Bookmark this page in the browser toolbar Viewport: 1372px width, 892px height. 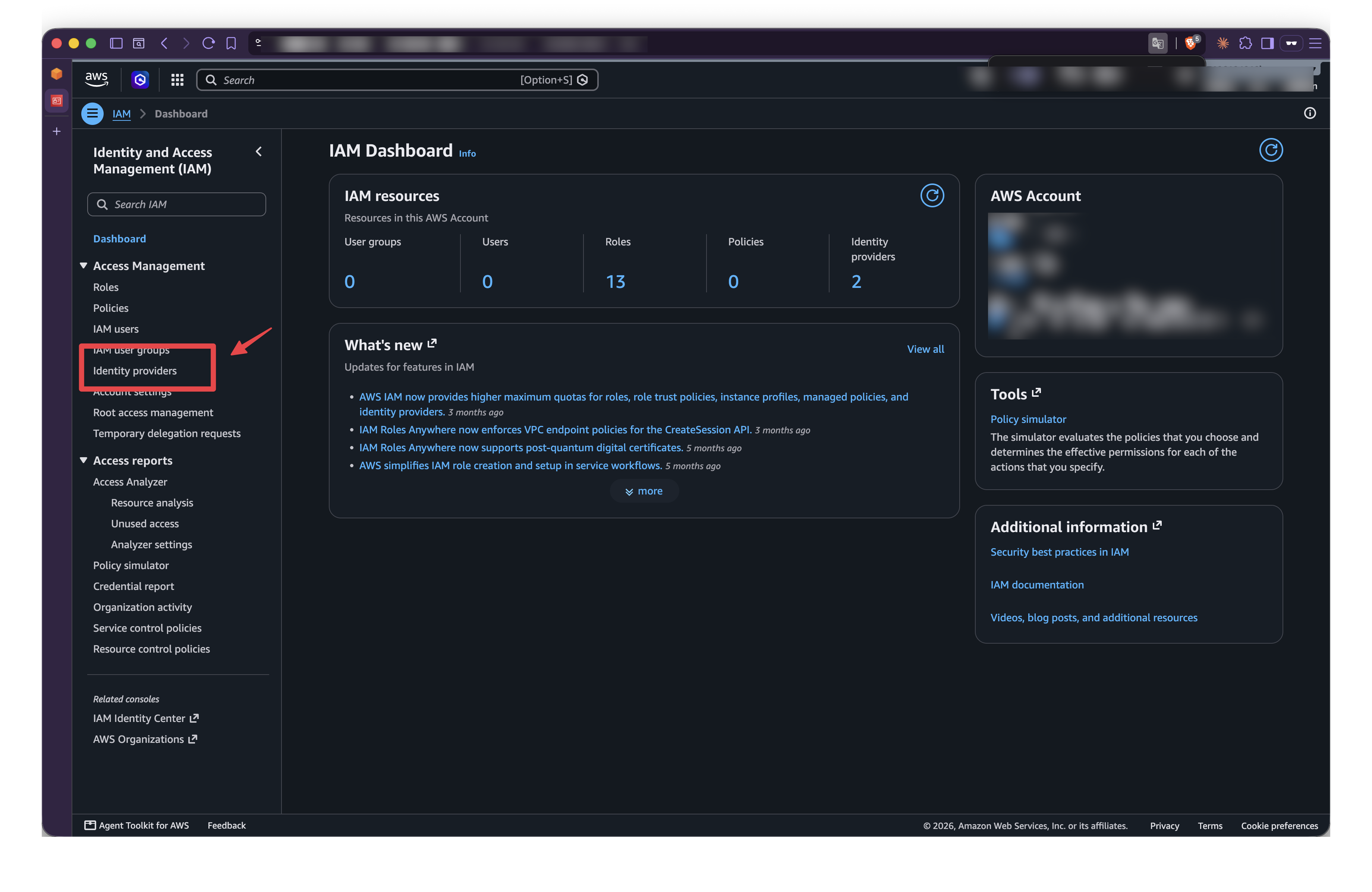tap(231, 43)
